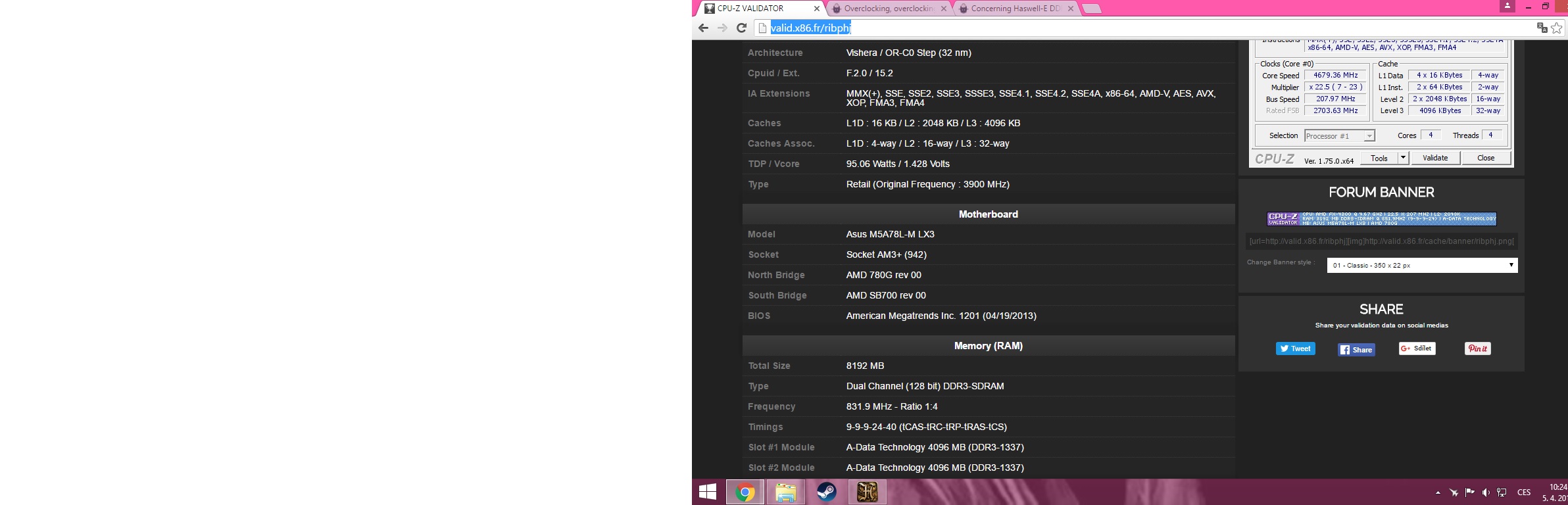Image resolution: width=1568 pixels, height=505 pixels.
Task: Click the American Megatrends BIOS value
Action: (x=941, y=316)
